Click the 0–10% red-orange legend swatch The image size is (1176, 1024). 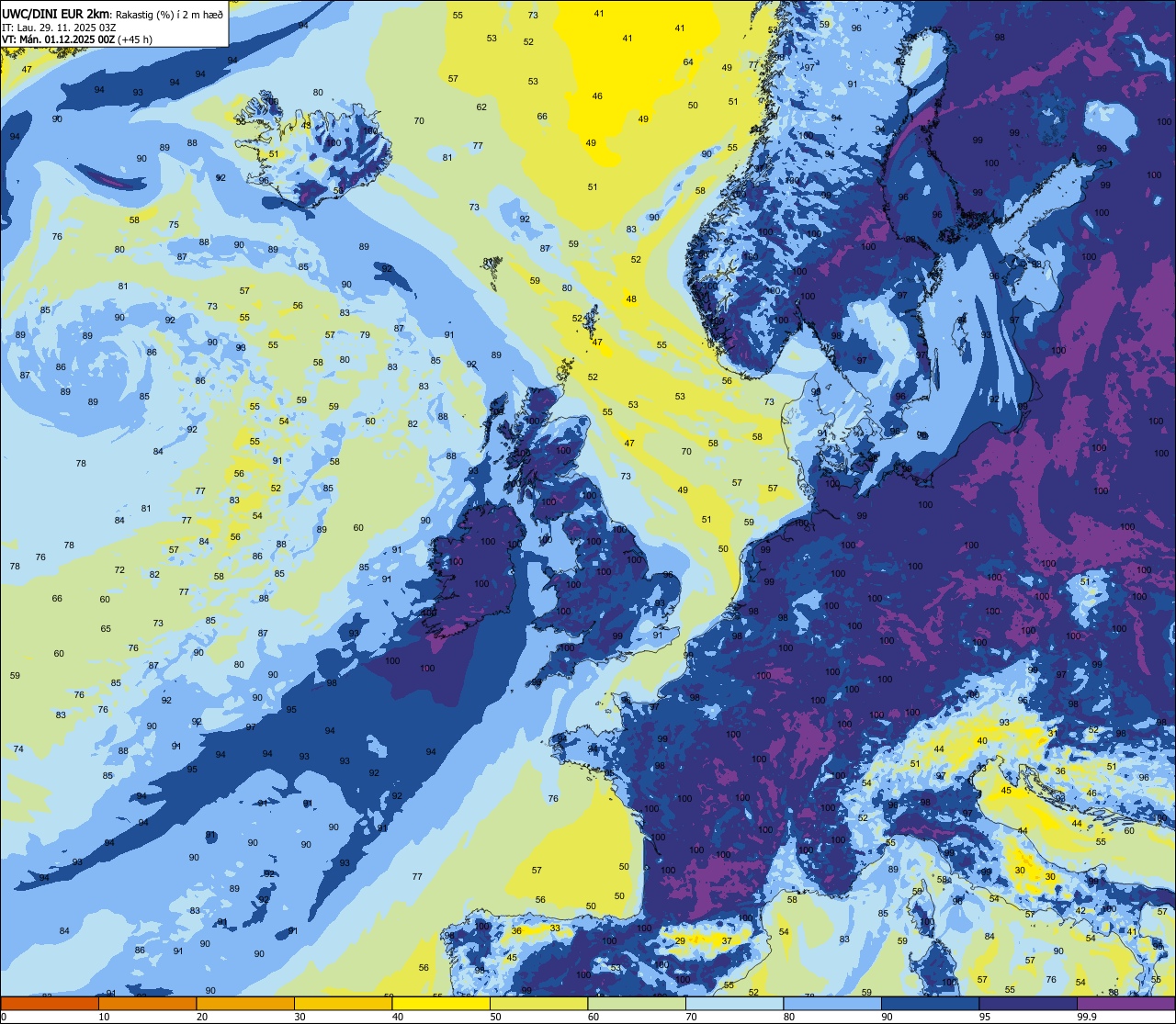click(x=50, y=1003)
